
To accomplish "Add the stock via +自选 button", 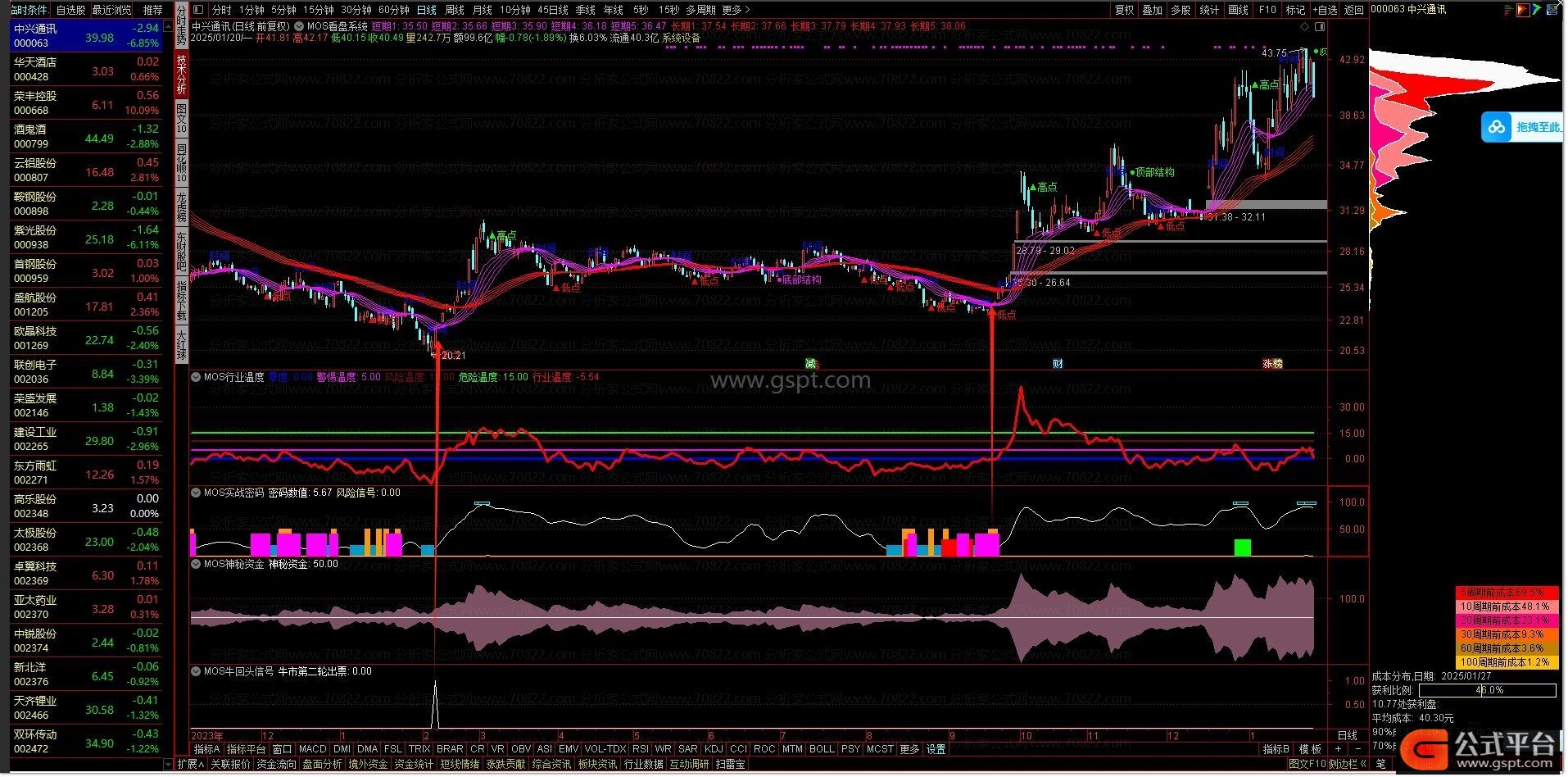I will [x=1324, y=10].
